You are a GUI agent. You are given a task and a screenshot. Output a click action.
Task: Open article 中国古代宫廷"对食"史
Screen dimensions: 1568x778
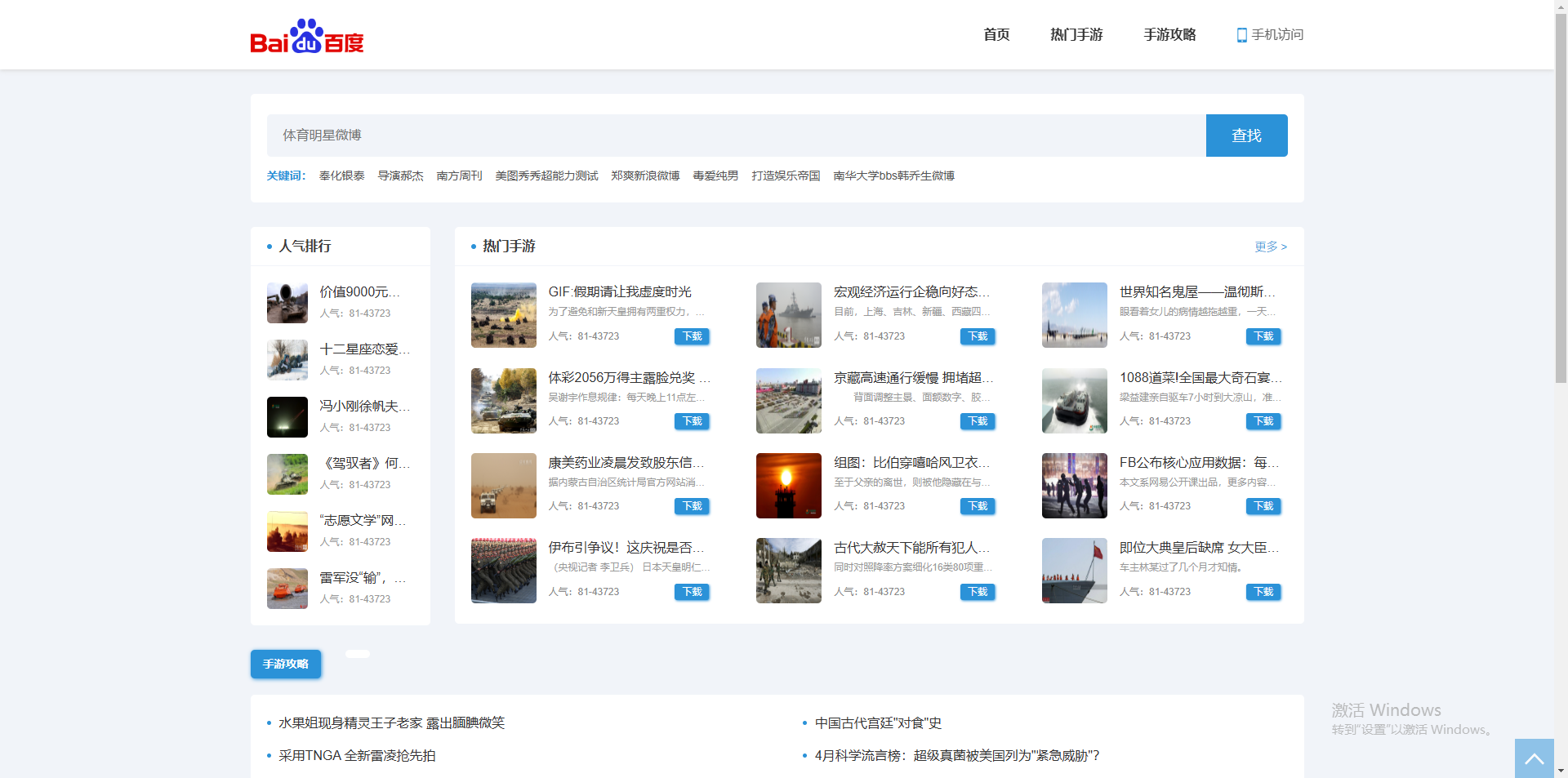point(878,723)
